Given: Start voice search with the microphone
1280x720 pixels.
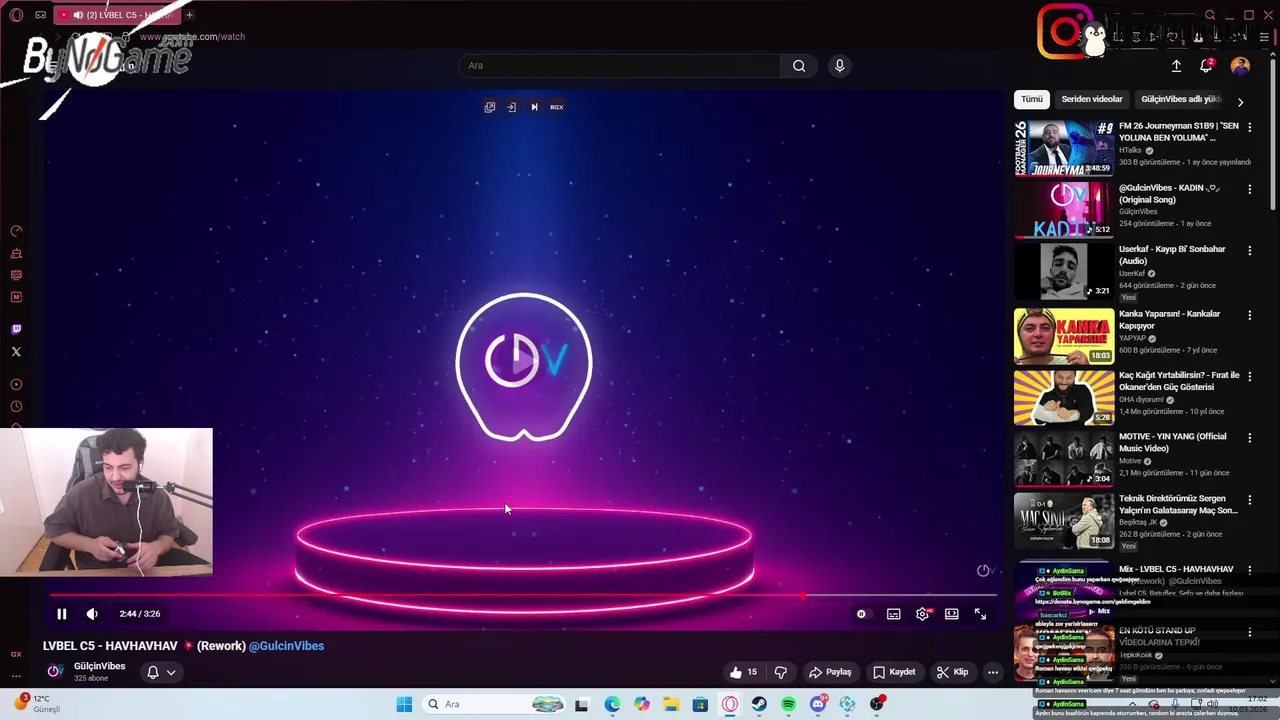Looking at the screenshot, I should pos(839,66).
